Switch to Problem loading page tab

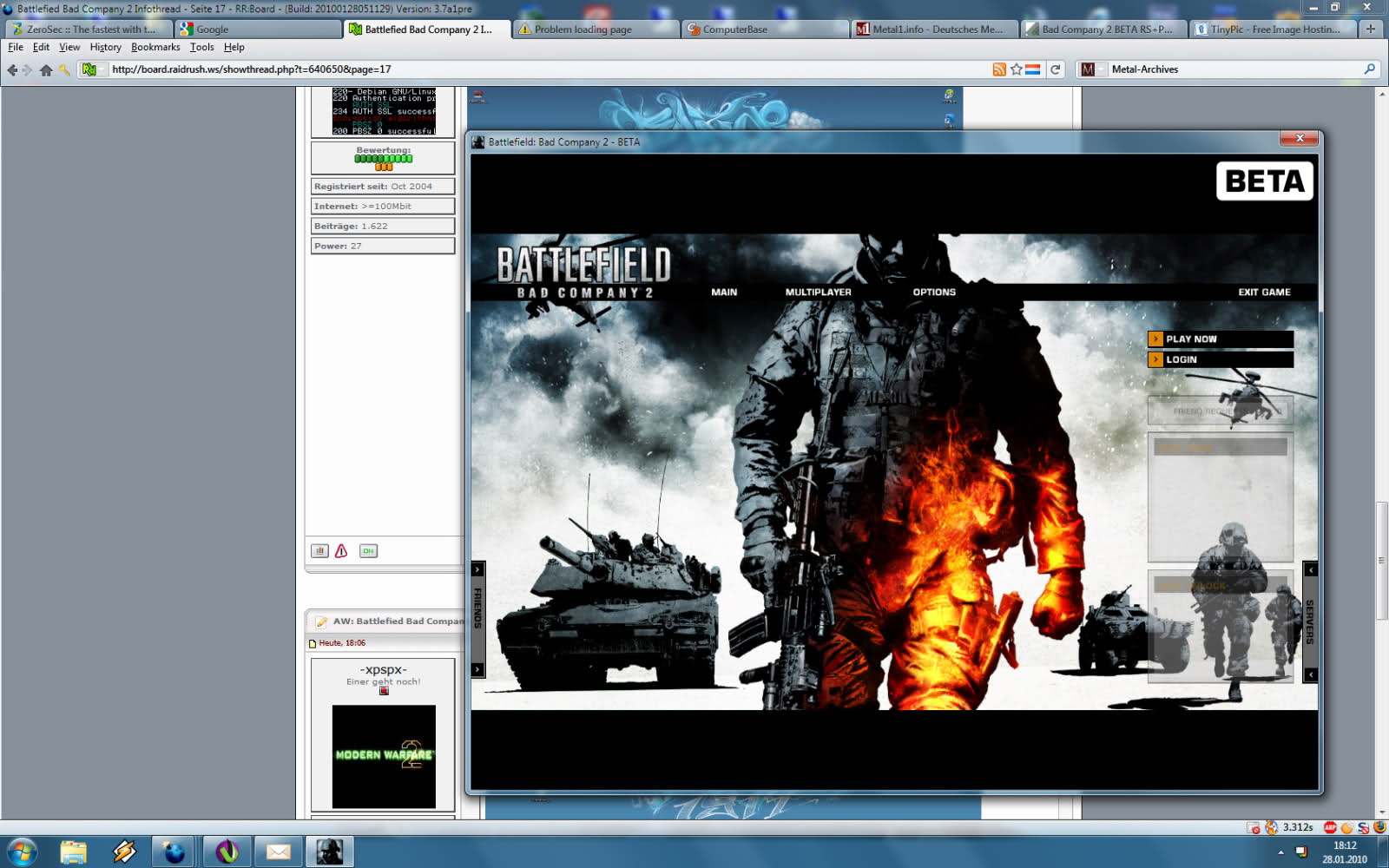596,30
